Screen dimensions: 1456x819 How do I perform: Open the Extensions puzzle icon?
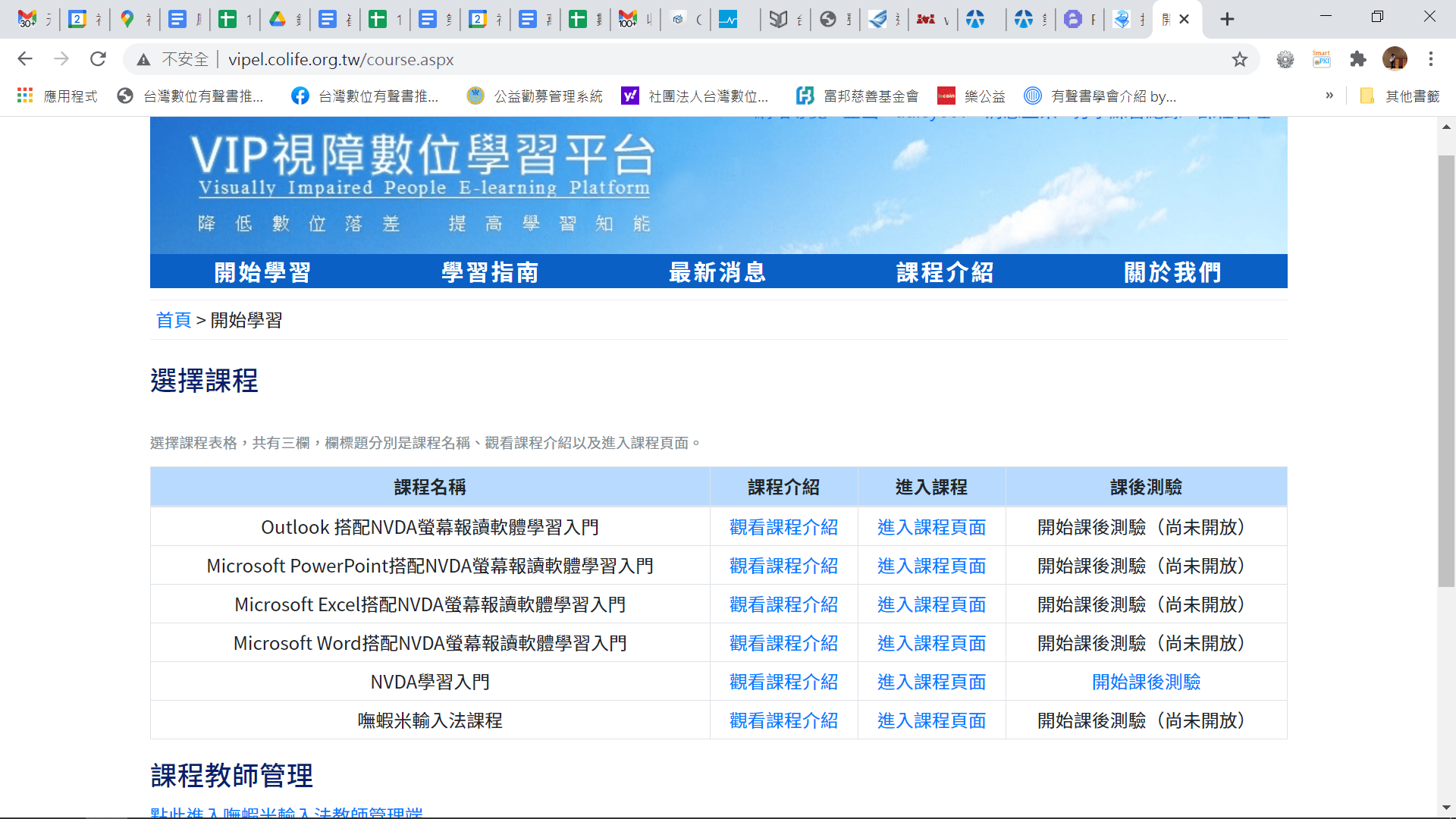[1358, 59]
